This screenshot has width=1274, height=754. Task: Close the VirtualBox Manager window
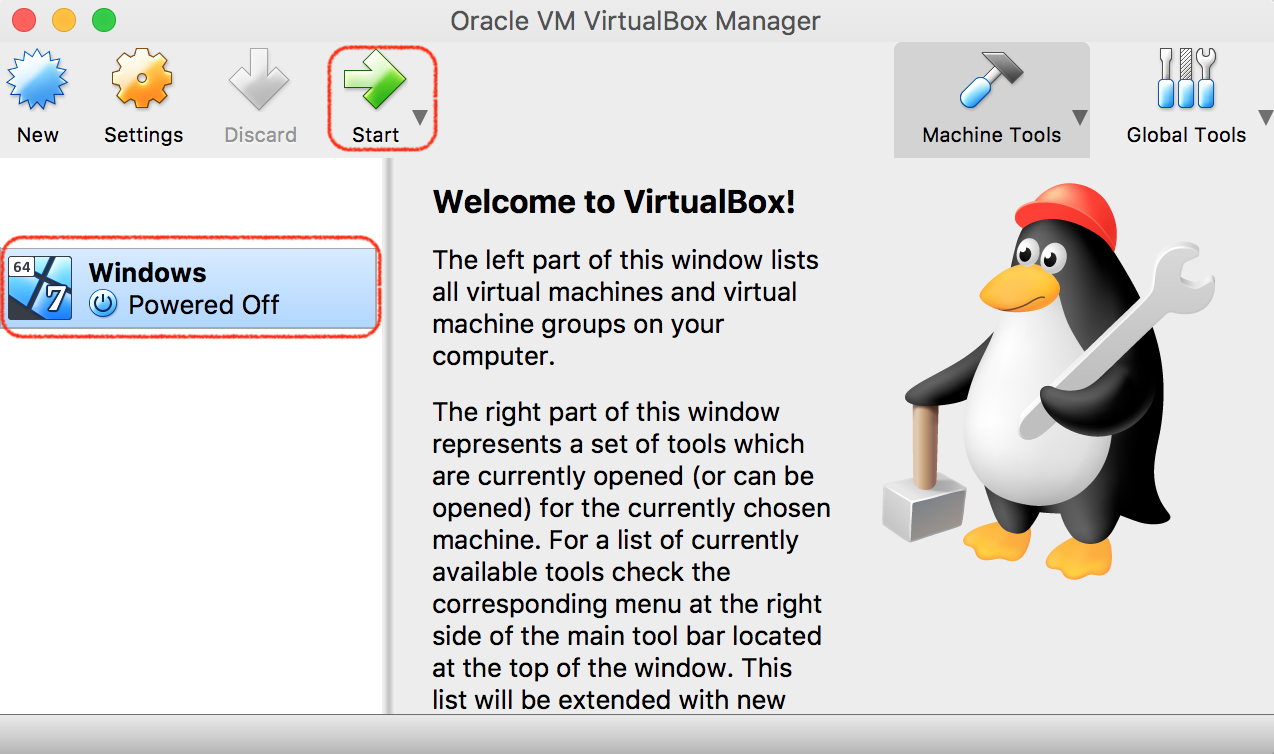click(24, 19)
